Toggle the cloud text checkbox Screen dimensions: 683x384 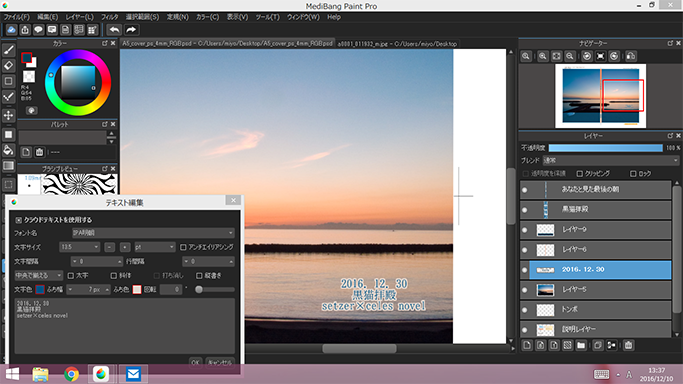(x=19, y=220)
